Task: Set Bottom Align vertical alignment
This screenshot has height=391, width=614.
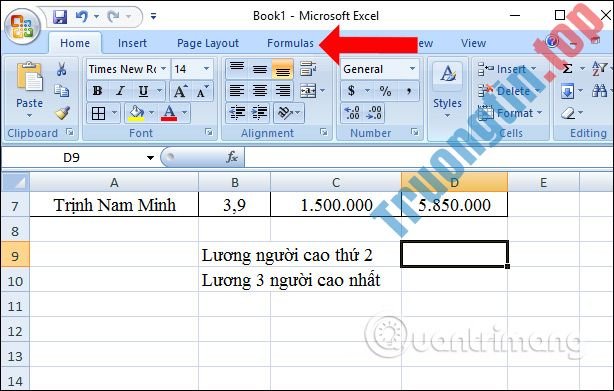Action: pyautogui.click(x=282, y=69)
